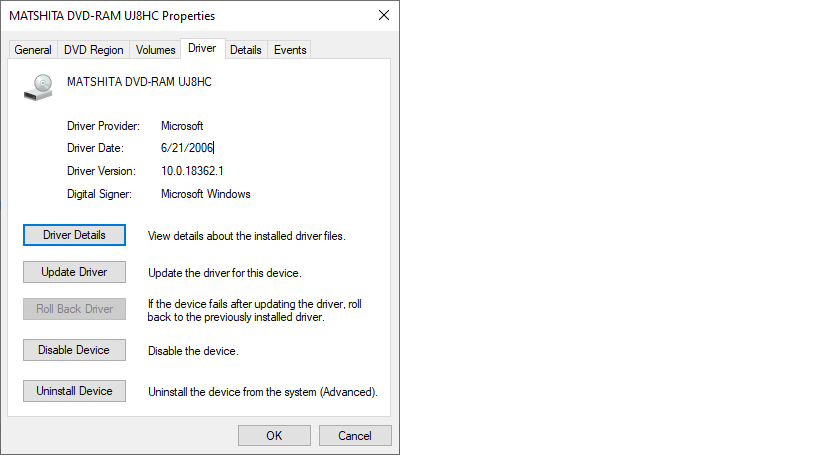The width and height of the screenshot is (819, 460).
Task: Click the Uninstall Device button
Action: 74,391
